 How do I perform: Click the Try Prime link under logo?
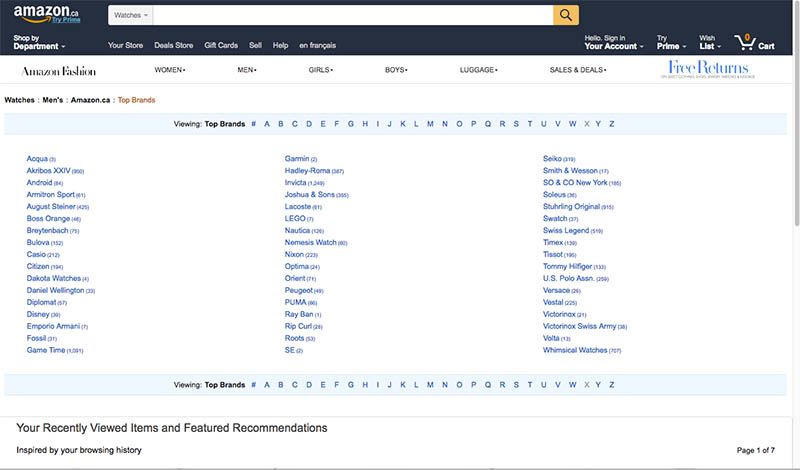click(66, 19)
